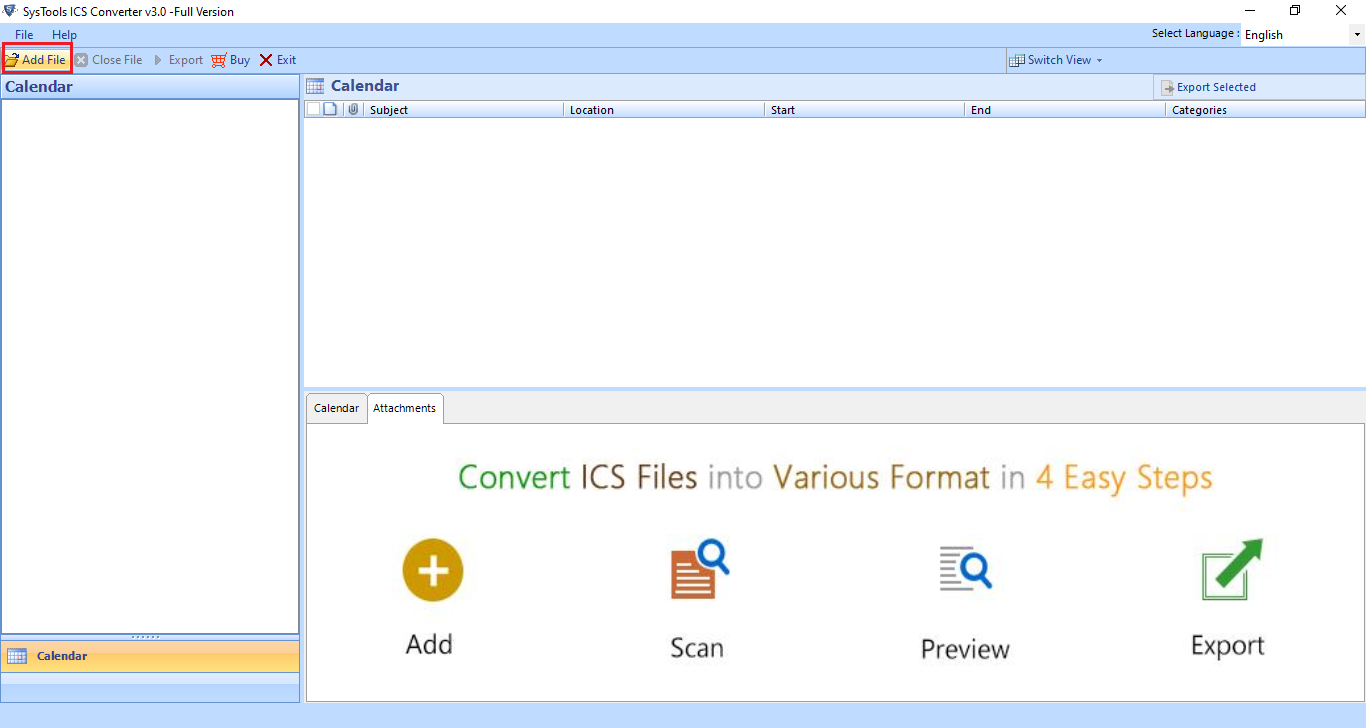
Task: Restore down the application window
Action: pos(1295,11)
